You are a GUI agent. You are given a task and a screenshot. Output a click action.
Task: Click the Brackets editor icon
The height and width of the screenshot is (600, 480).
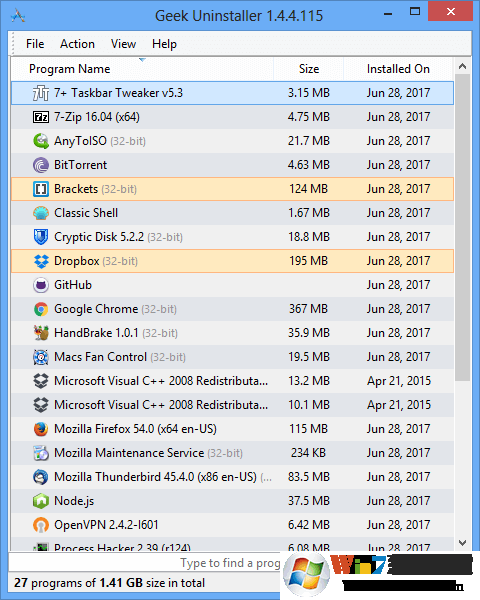click(x=41, y=189)
